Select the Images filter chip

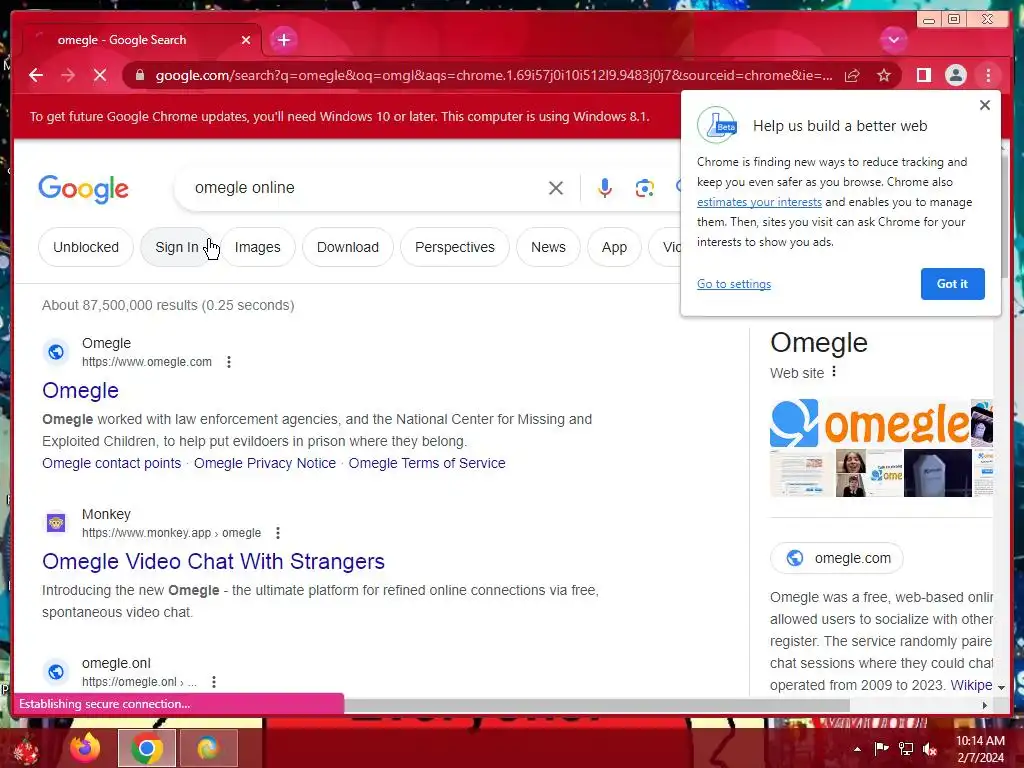pos(257,247)
